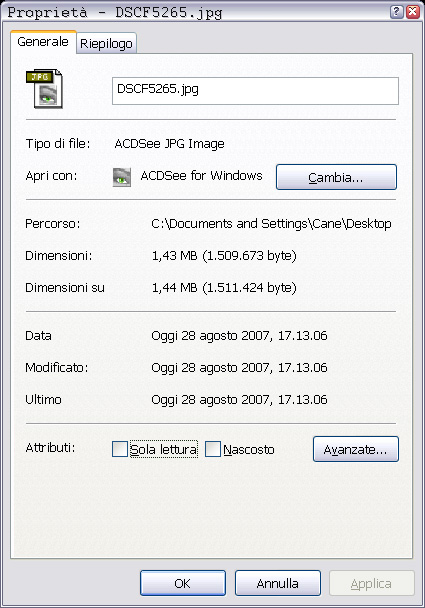Click the Modificato date value
The width and height of the screenshot is (425, 608).
(239, 367)
